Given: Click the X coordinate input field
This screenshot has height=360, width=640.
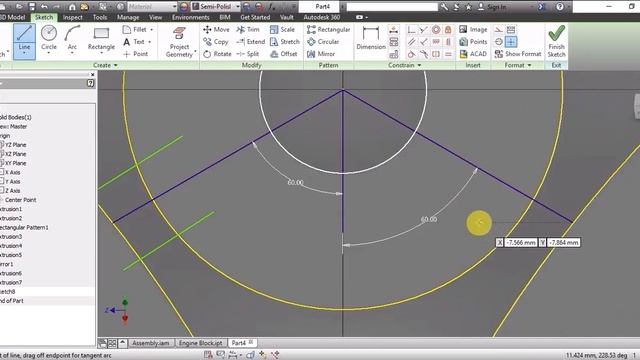Looking at the screenshot, I should click(520, 242).
